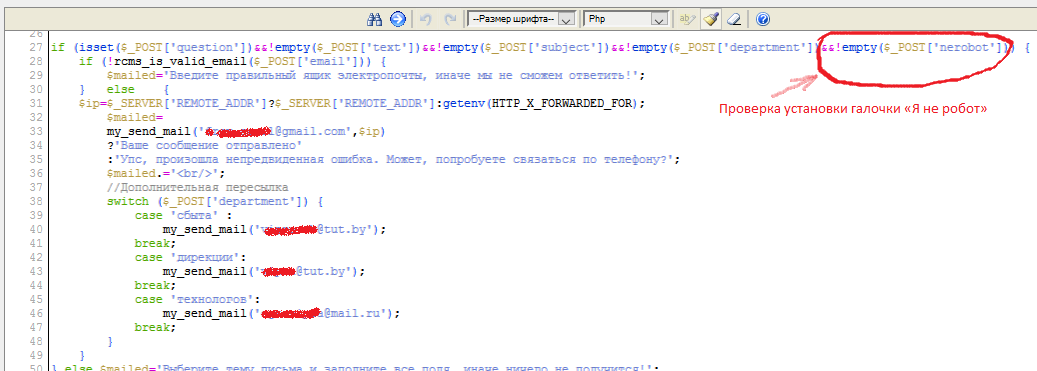Image resolution: width=1037 pixels, height=371 pixels.
Task: Toggle the syntax highlight brush icon
Action: coord(711,19)
